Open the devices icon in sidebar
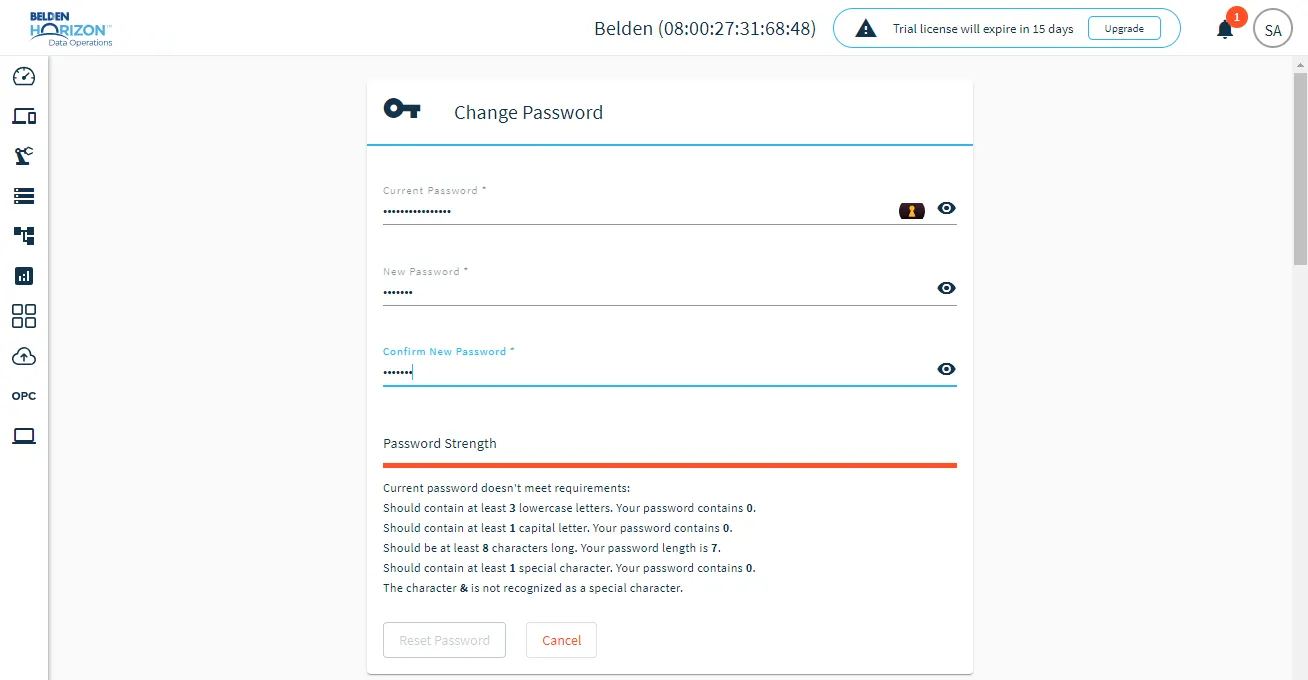Viewport: 1308px width, 680px height. pyautogui.click(x=24, y=116)
